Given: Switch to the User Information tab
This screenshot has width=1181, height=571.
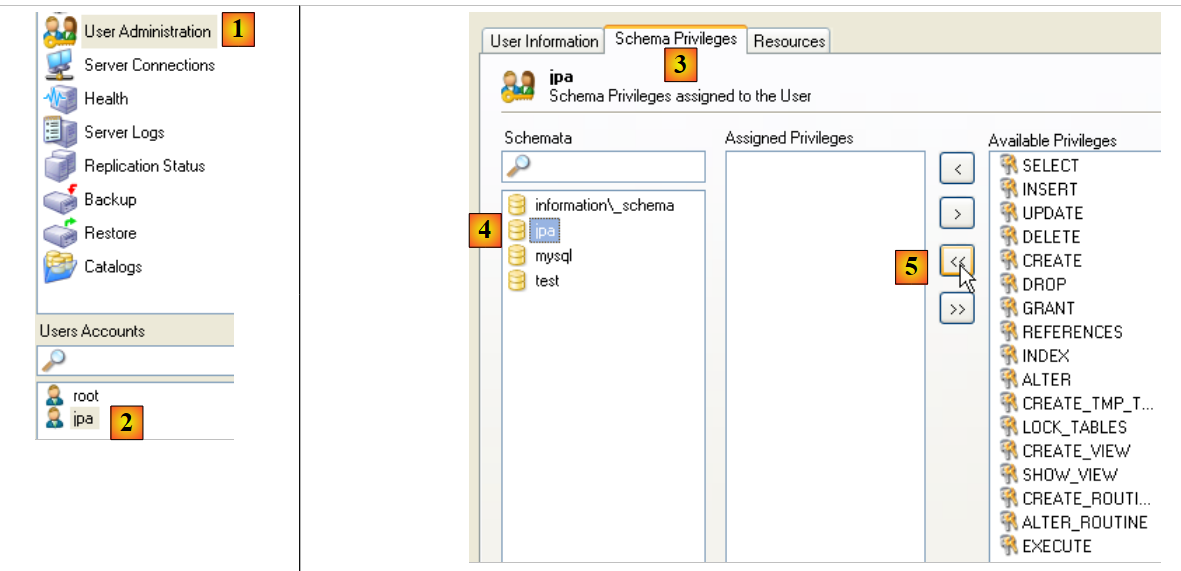Looking at the screenshot, I should [543, 41].
